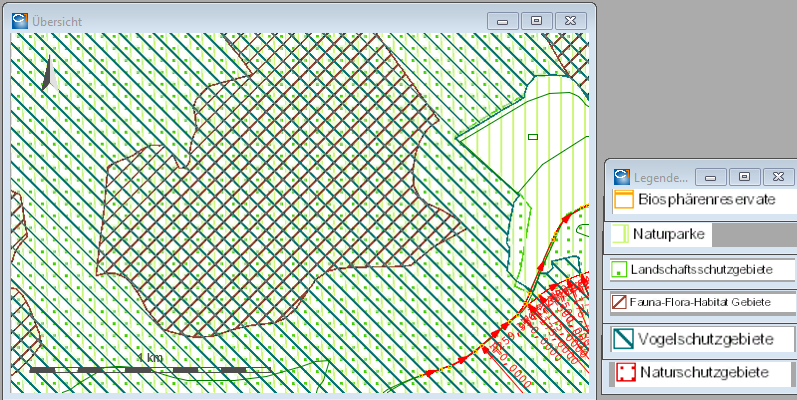Click the Naturschutzgebiete red legend symbol
Image resolution: width=797 pixels, height=400 pixels.
[626, 372]
